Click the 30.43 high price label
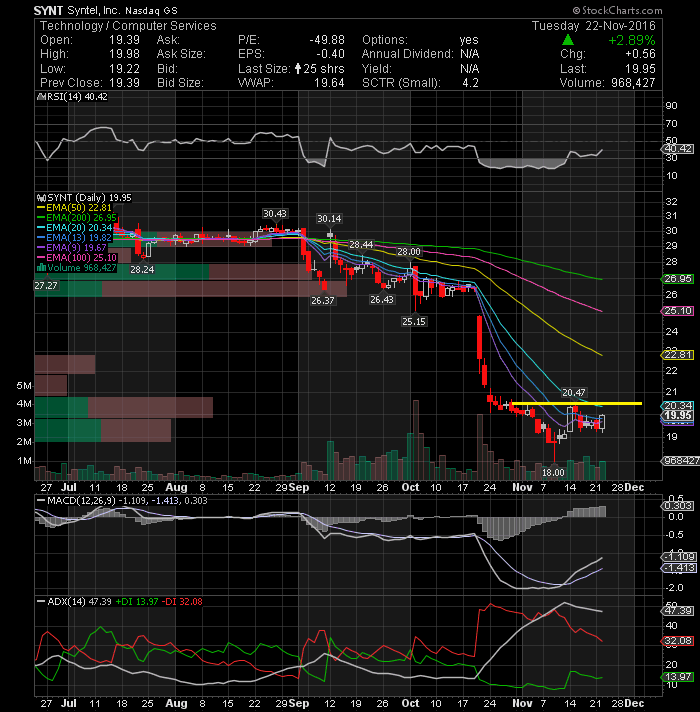Viewport: 700px width, 712px height. (275, 213)
